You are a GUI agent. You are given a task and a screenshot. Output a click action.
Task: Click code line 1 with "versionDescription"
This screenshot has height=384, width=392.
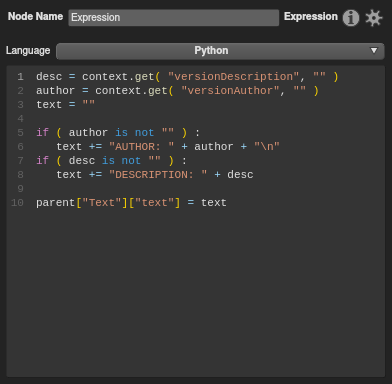tap(187, 77)
